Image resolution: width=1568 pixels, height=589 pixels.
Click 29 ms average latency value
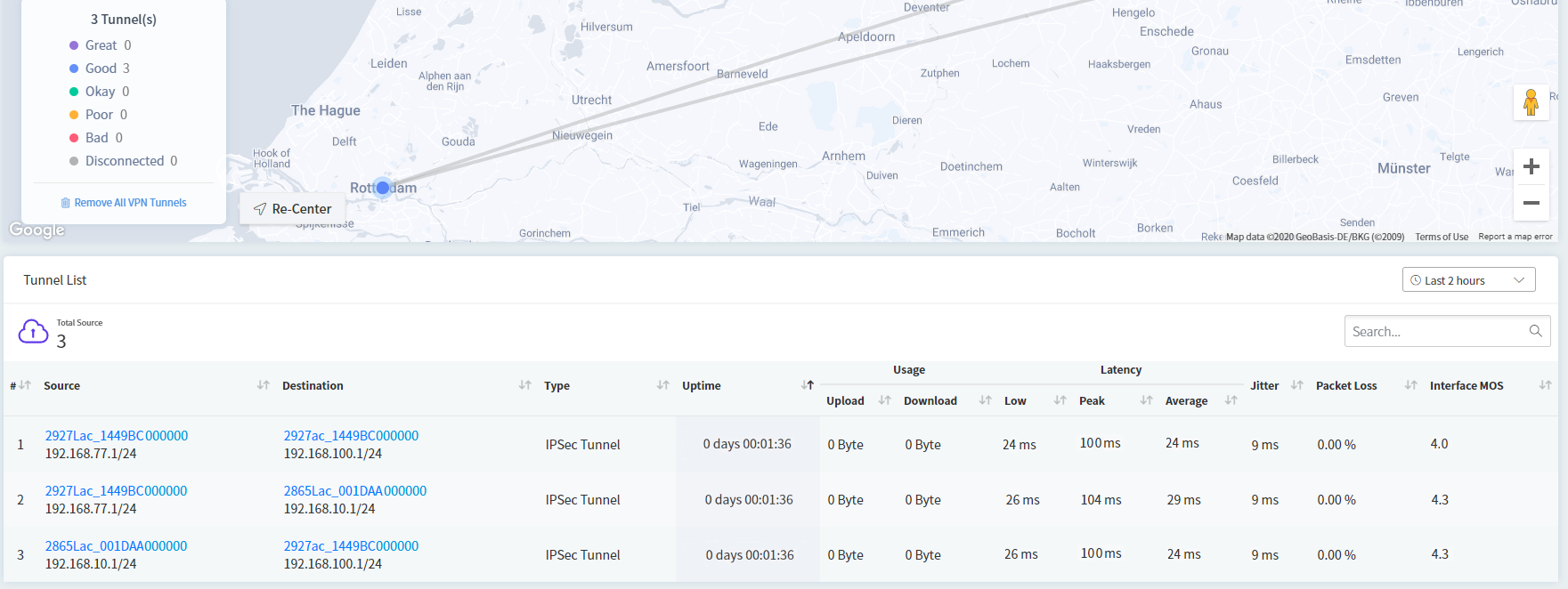[1184, 500]
